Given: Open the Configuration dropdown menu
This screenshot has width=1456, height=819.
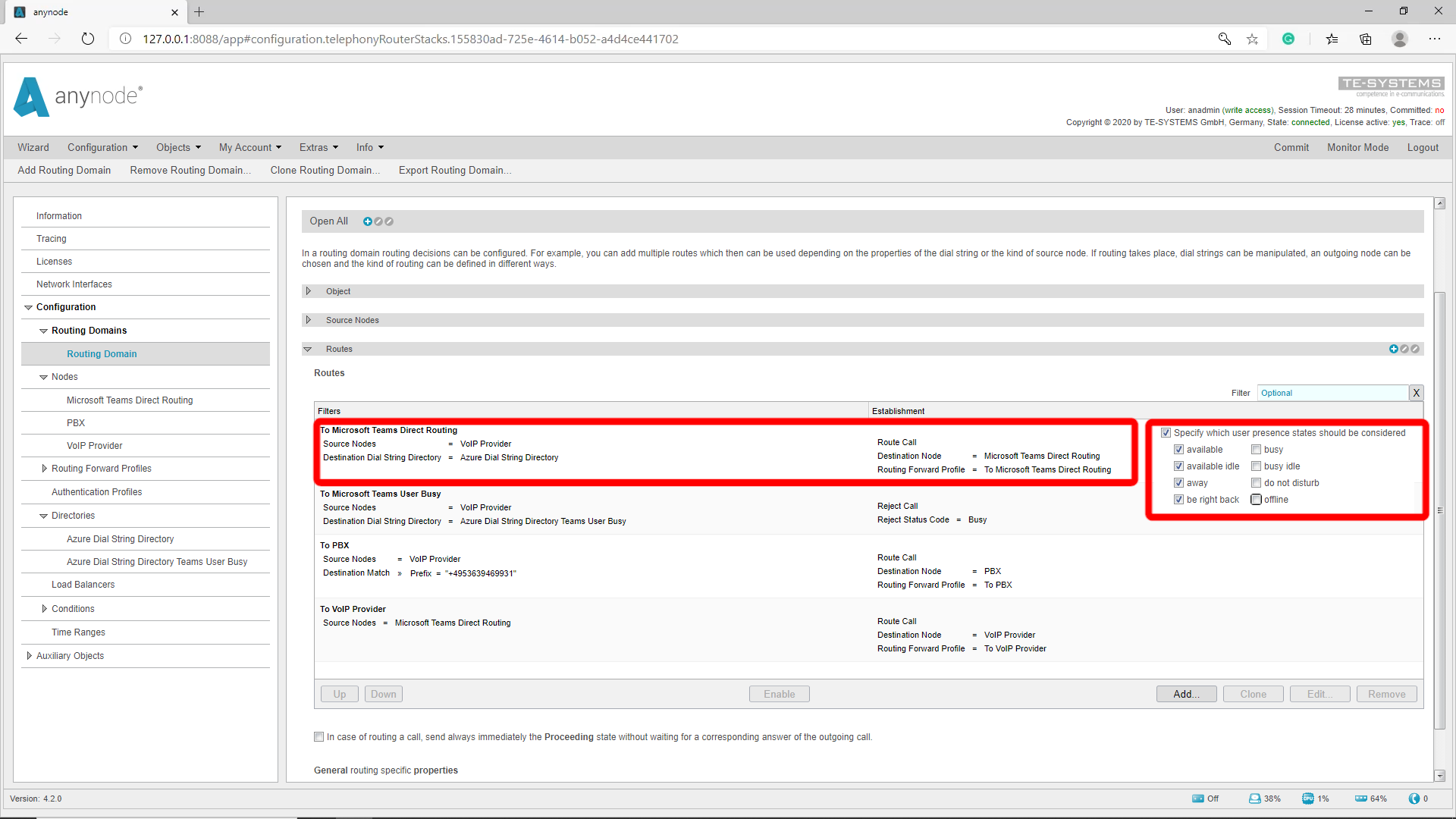Looking at the screenshot, I should pos(102,147).
